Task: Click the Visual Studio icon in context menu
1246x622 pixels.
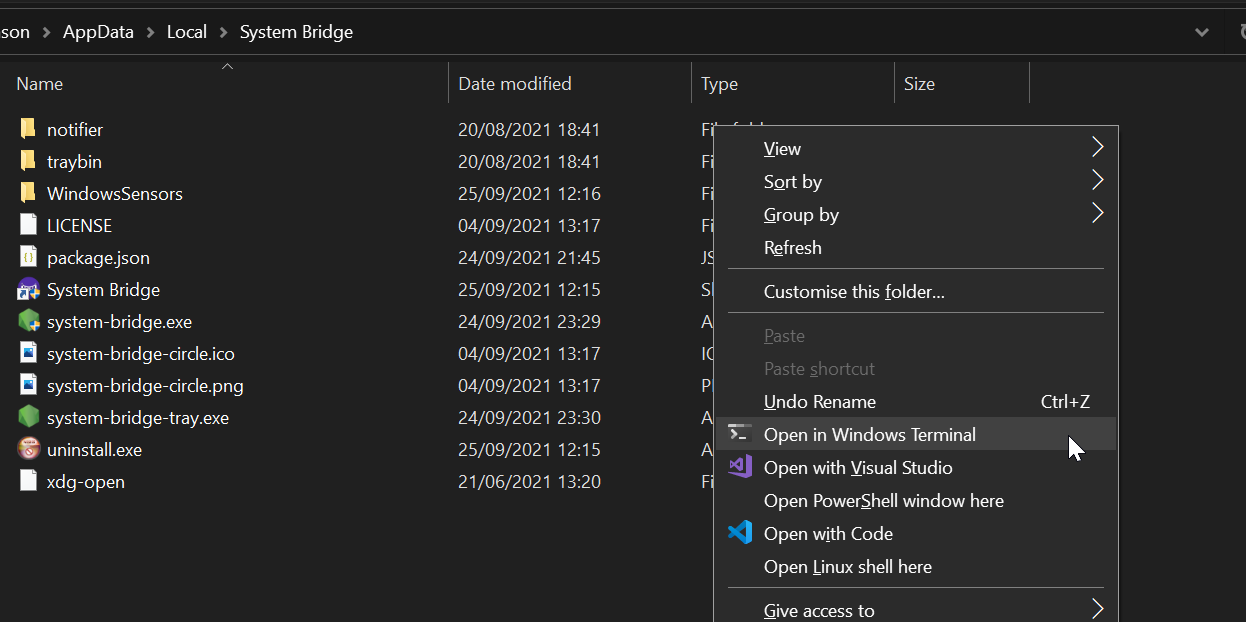Action: [x=740, y=467]
